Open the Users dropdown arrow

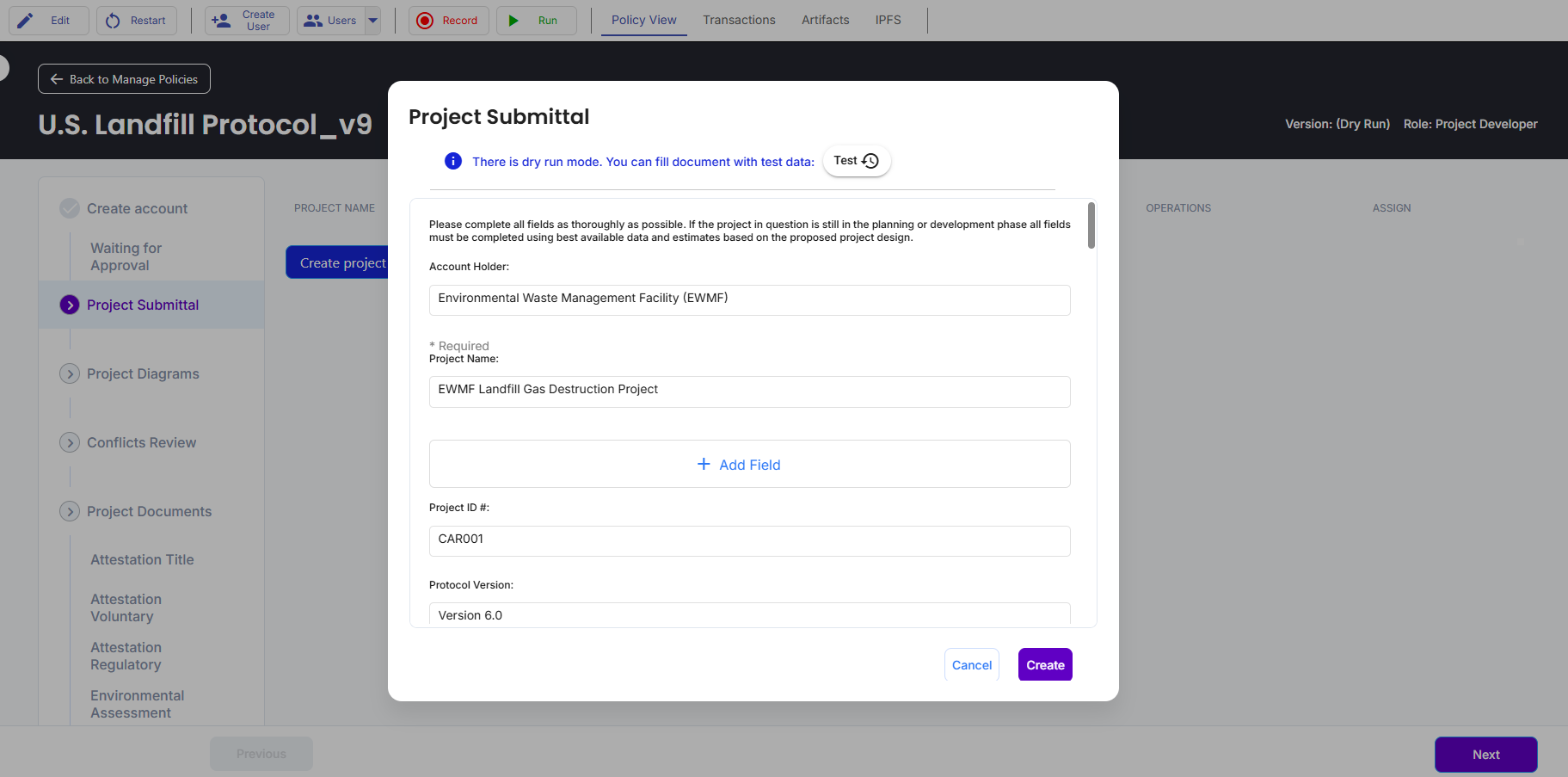click(372, 21)
